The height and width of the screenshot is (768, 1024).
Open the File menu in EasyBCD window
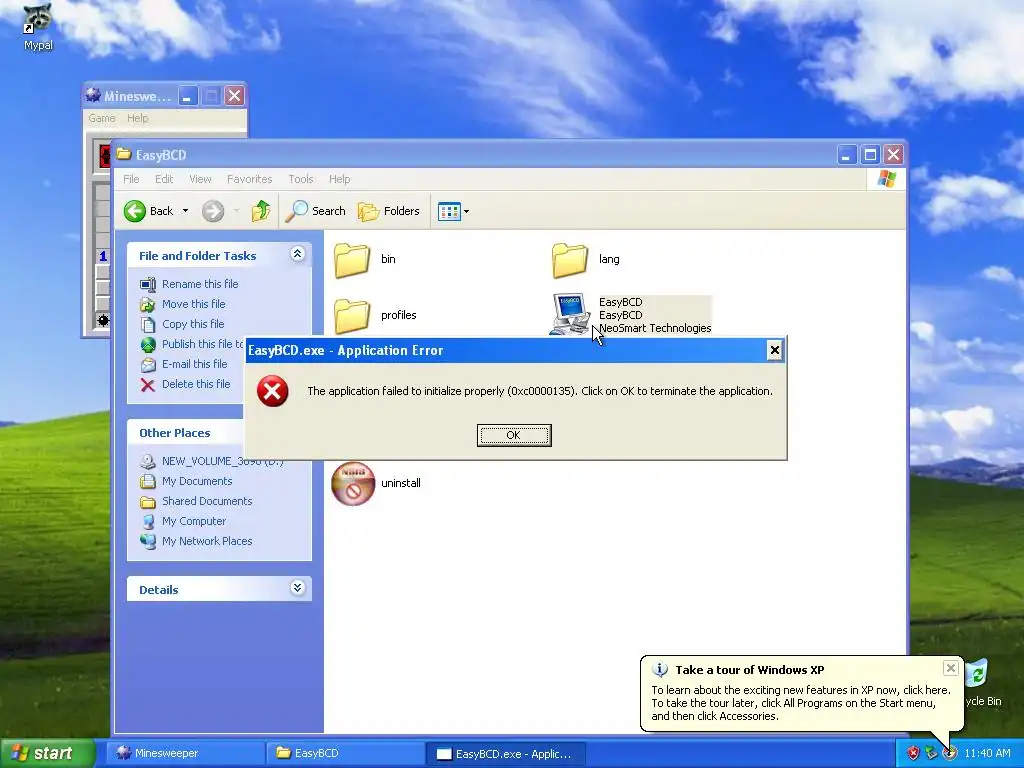click(131, 179)
